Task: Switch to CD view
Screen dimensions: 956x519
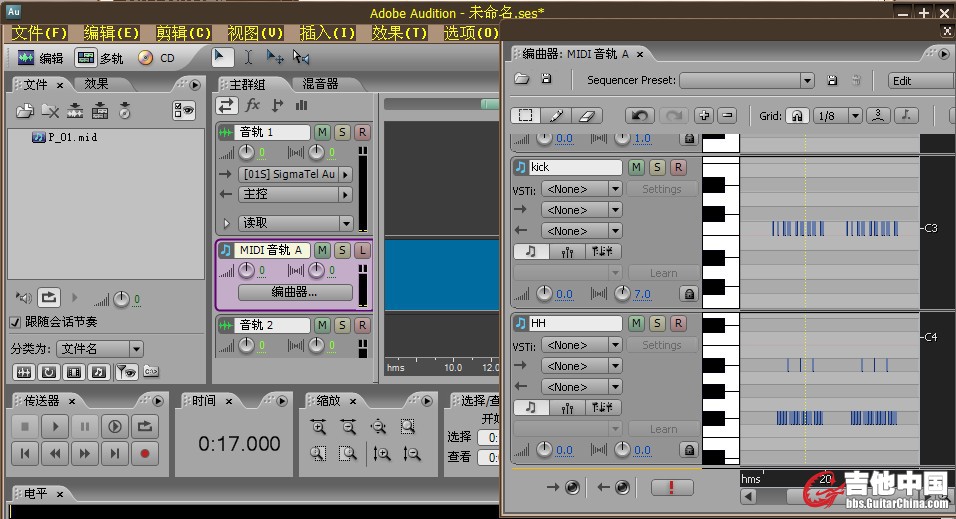Action: (157, 58)
